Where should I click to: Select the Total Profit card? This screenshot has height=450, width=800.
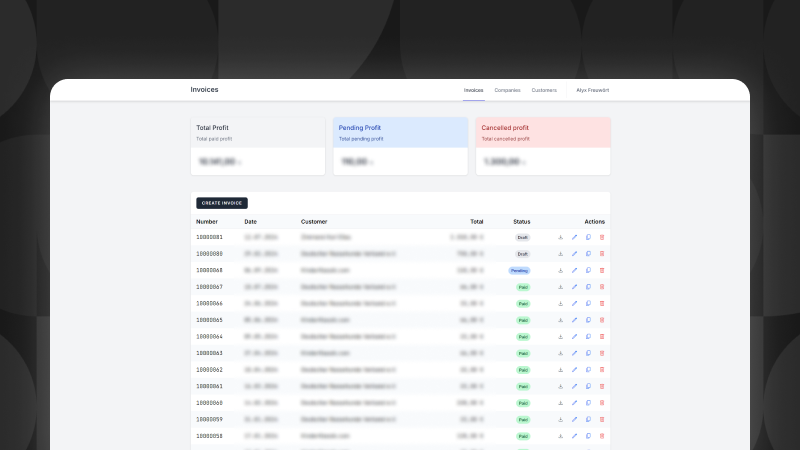click(x=258, y=146)
